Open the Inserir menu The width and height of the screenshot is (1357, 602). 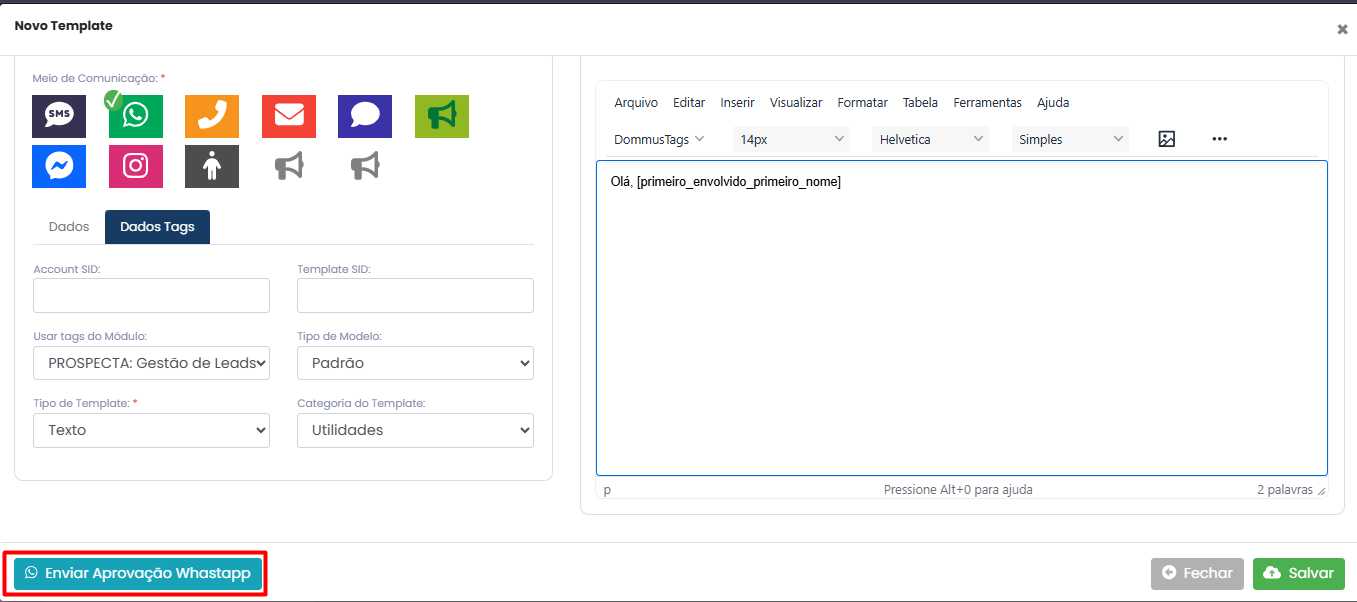point(737,102)
